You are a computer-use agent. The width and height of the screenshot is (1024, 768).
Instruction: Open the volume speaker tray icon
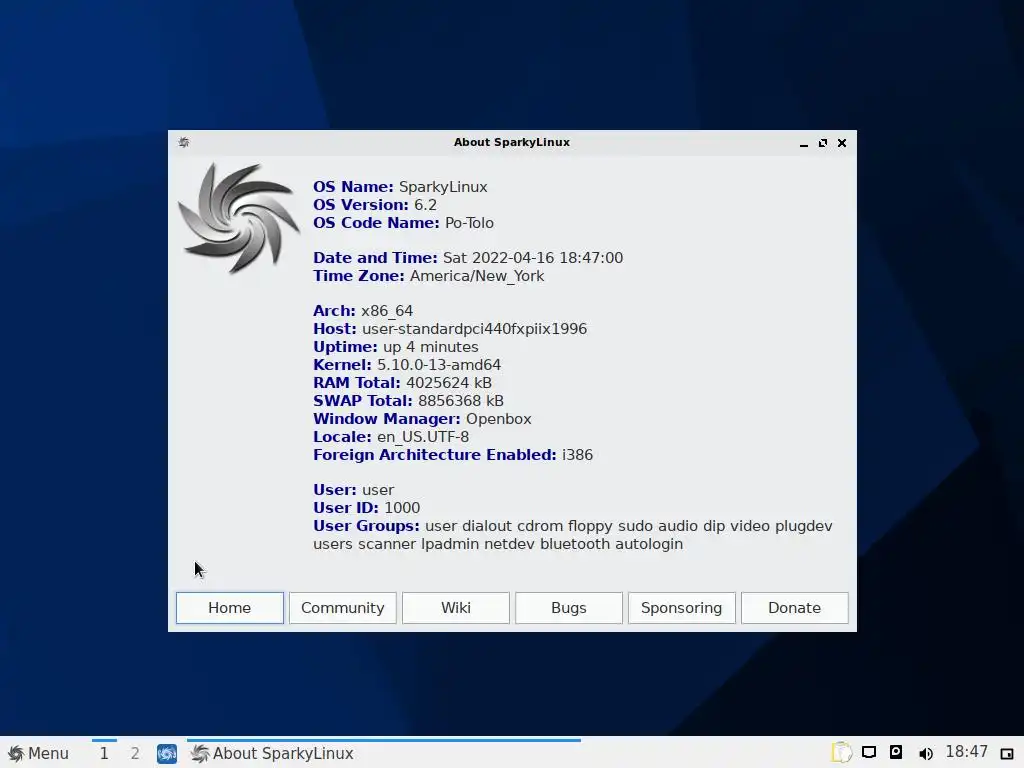coord(925,753)
